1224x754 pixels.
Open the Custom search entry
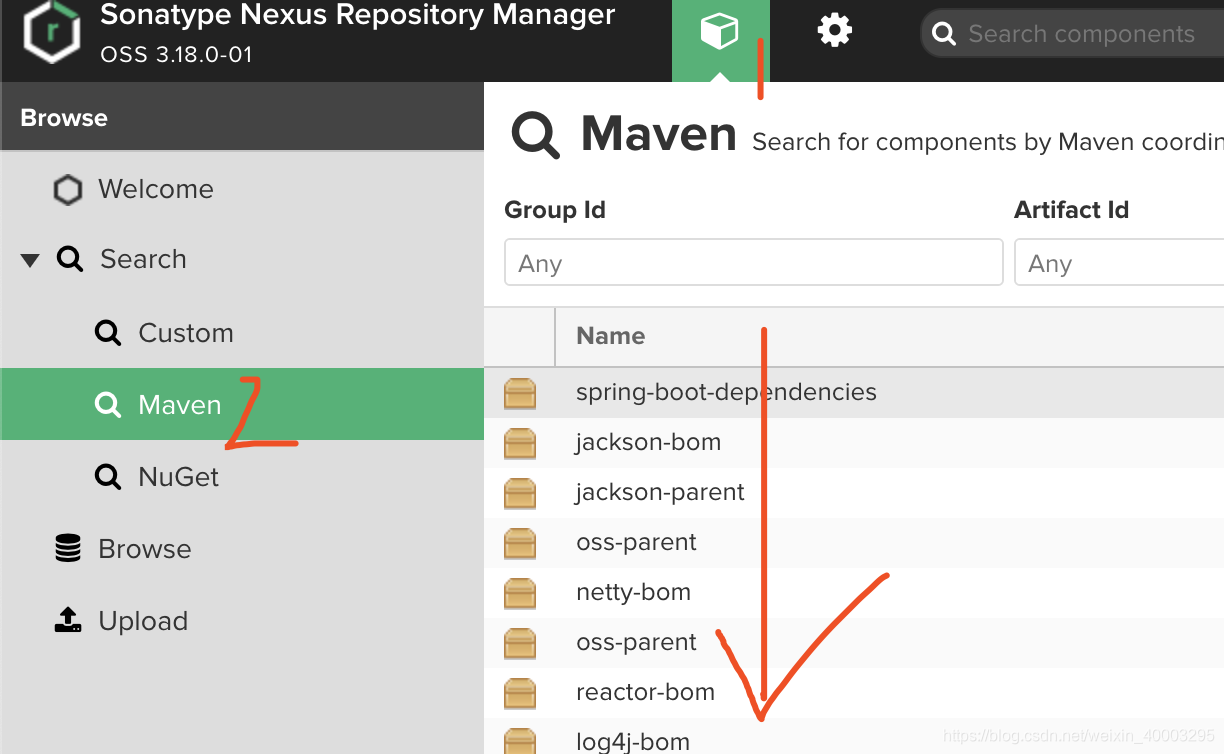[x=185, y=333]
